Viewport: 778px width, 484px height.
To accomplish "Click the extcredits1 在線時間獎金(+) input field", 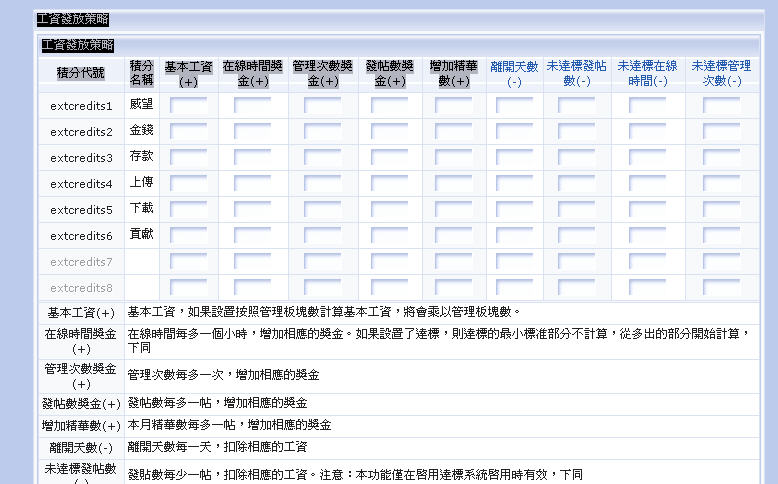I will click(x=253, y=105).
